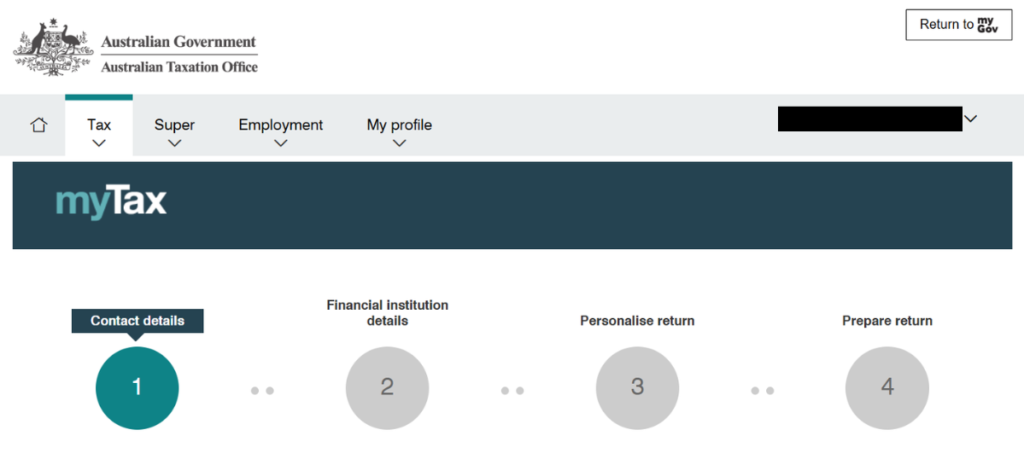Open the Super menu item
This screenshot has width=1024, height=459.
click(174, 125)
